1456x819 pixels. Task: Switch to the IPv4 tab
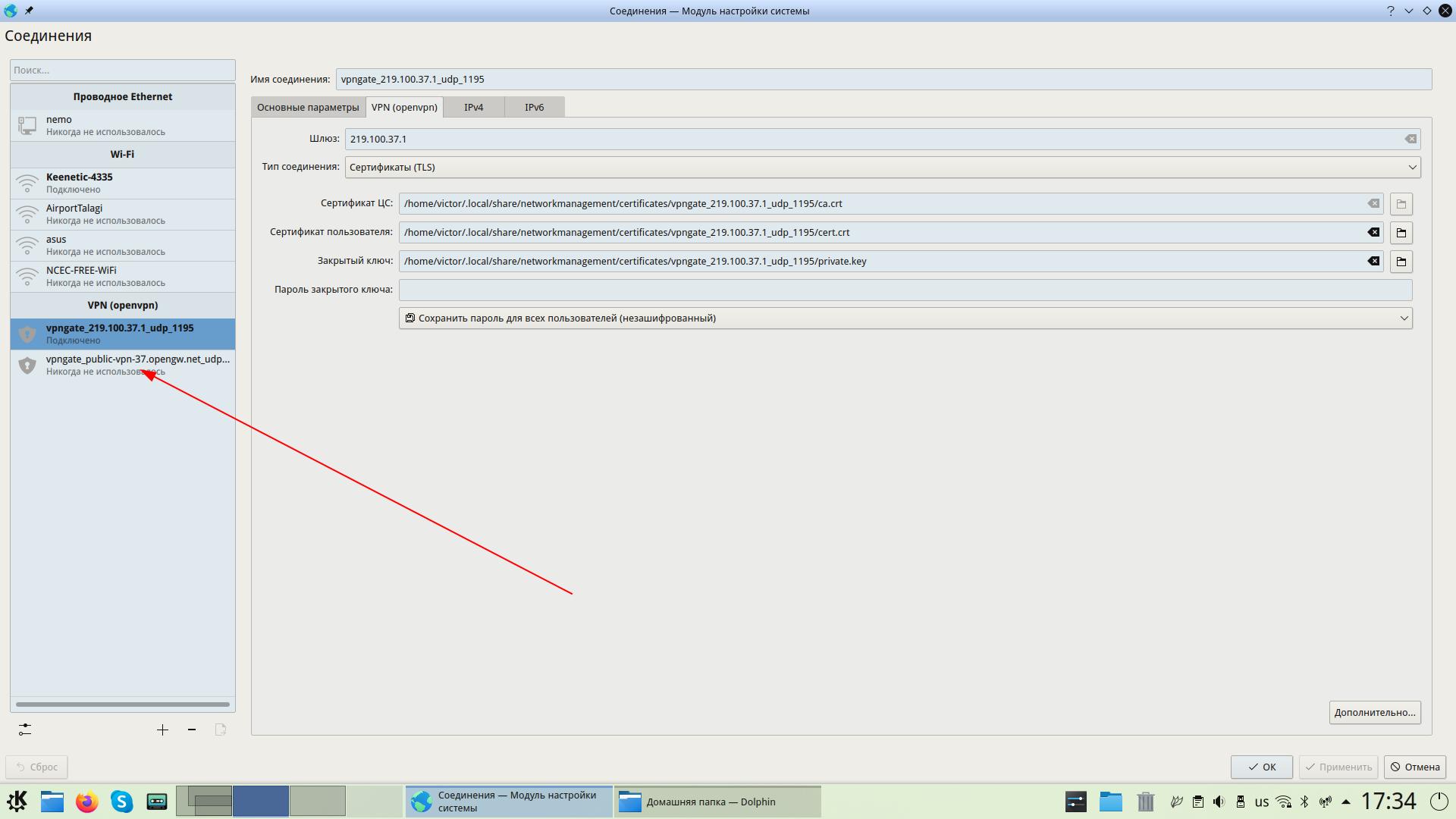click(x=473, y=107)
